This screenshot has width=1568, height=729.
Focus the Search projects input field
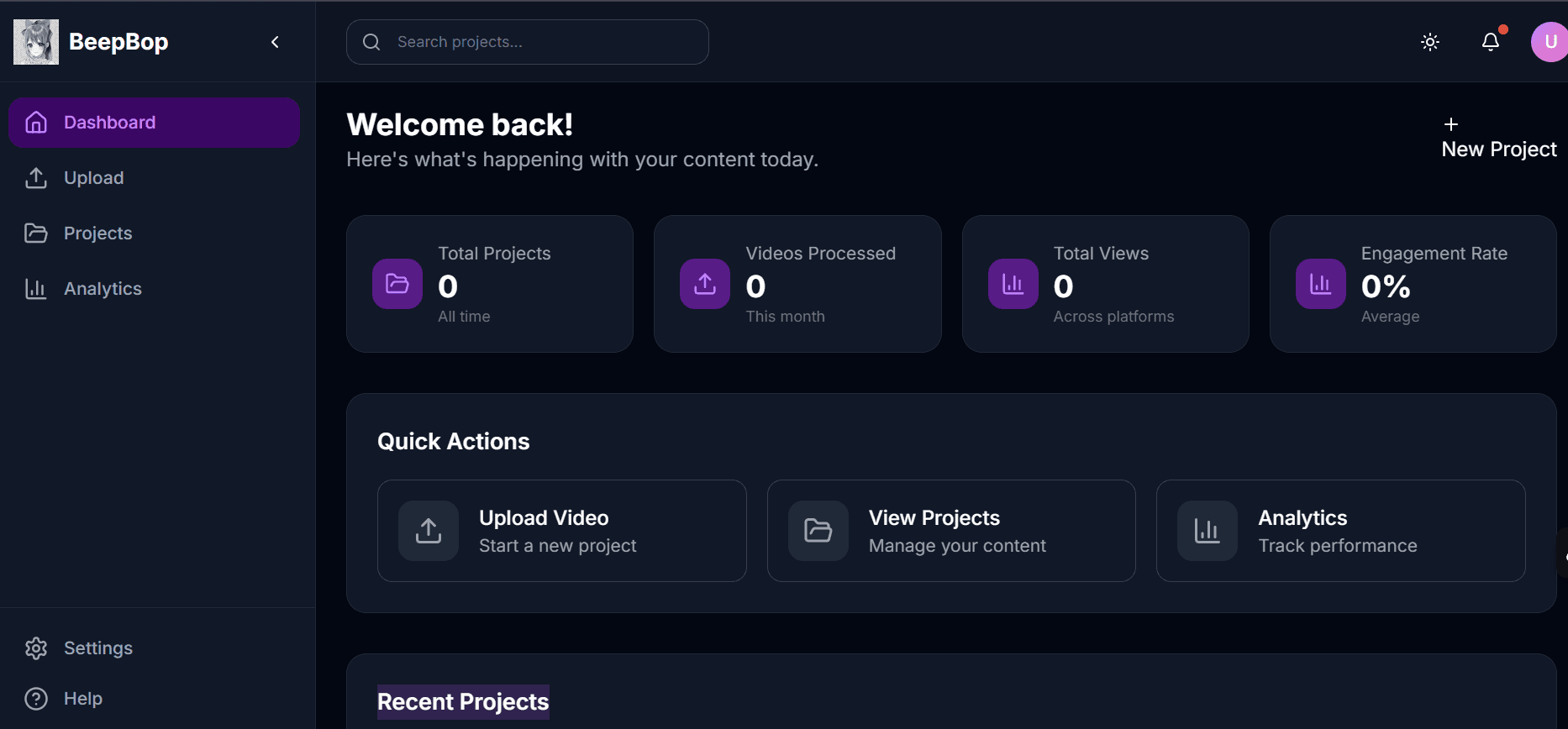coord(528,42)
